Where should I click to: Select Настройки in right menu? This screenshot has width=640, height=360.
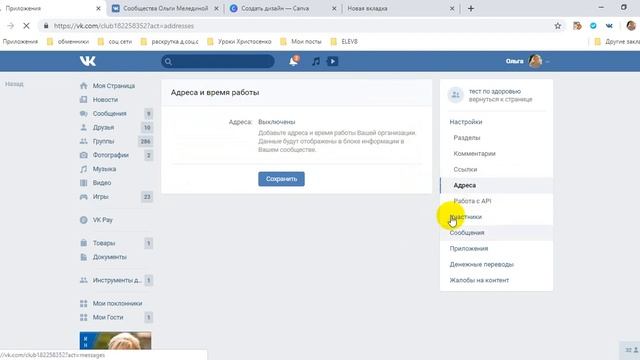[466, 122]
